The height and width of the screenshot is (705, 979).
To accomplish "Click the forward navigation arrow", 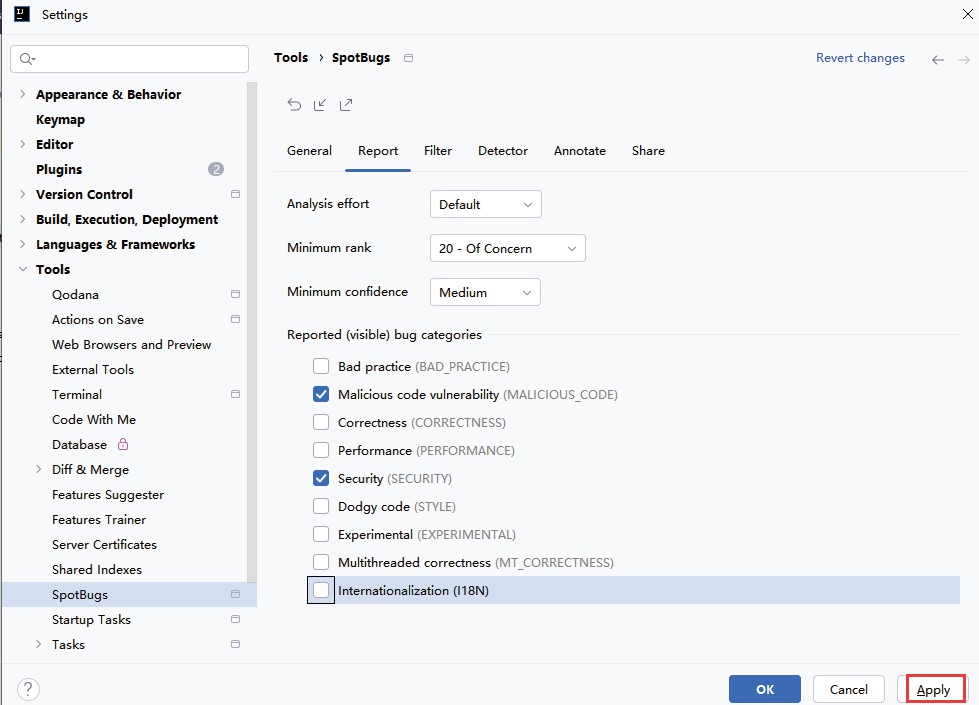I will 964,59.
